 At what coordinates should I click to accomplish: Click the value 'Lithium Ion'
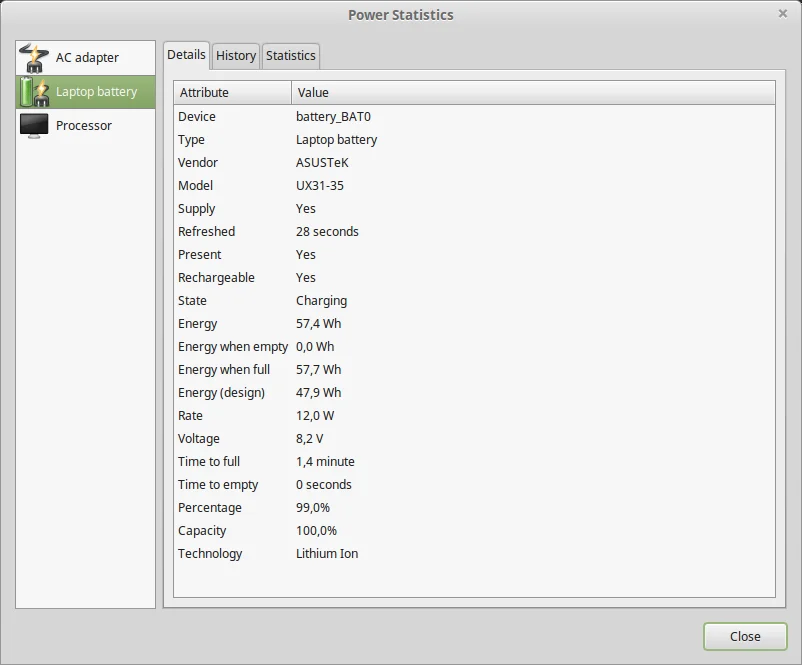tap(327, 554)
